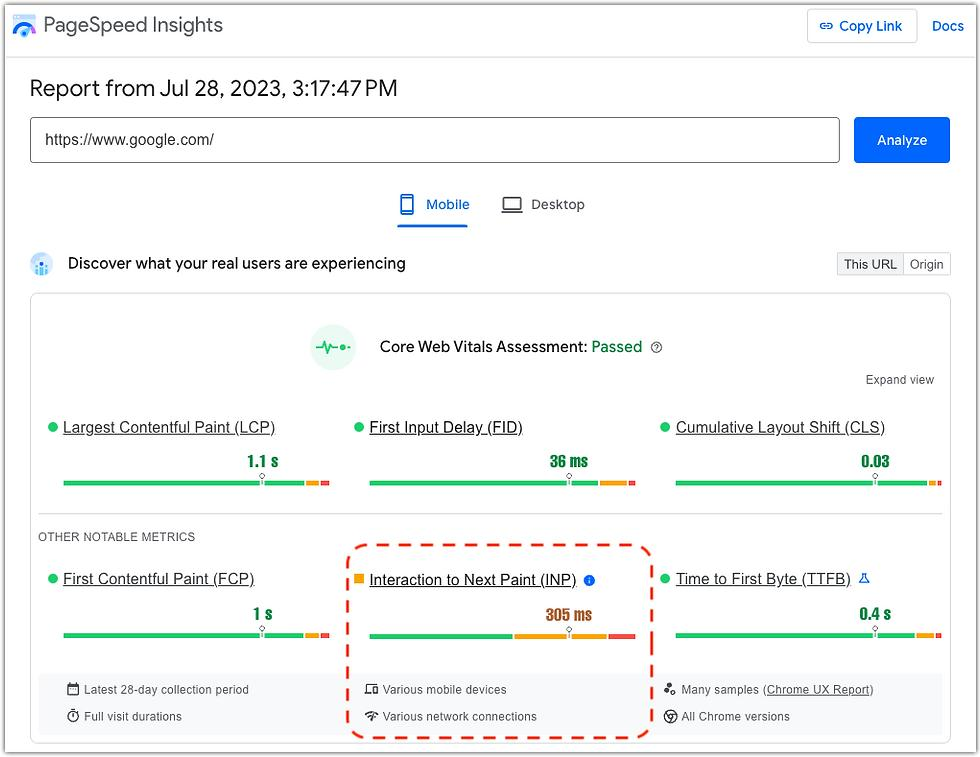Click the LCP distribution bar
Viewport: 980px width, 757px height.
coord(196,483)
